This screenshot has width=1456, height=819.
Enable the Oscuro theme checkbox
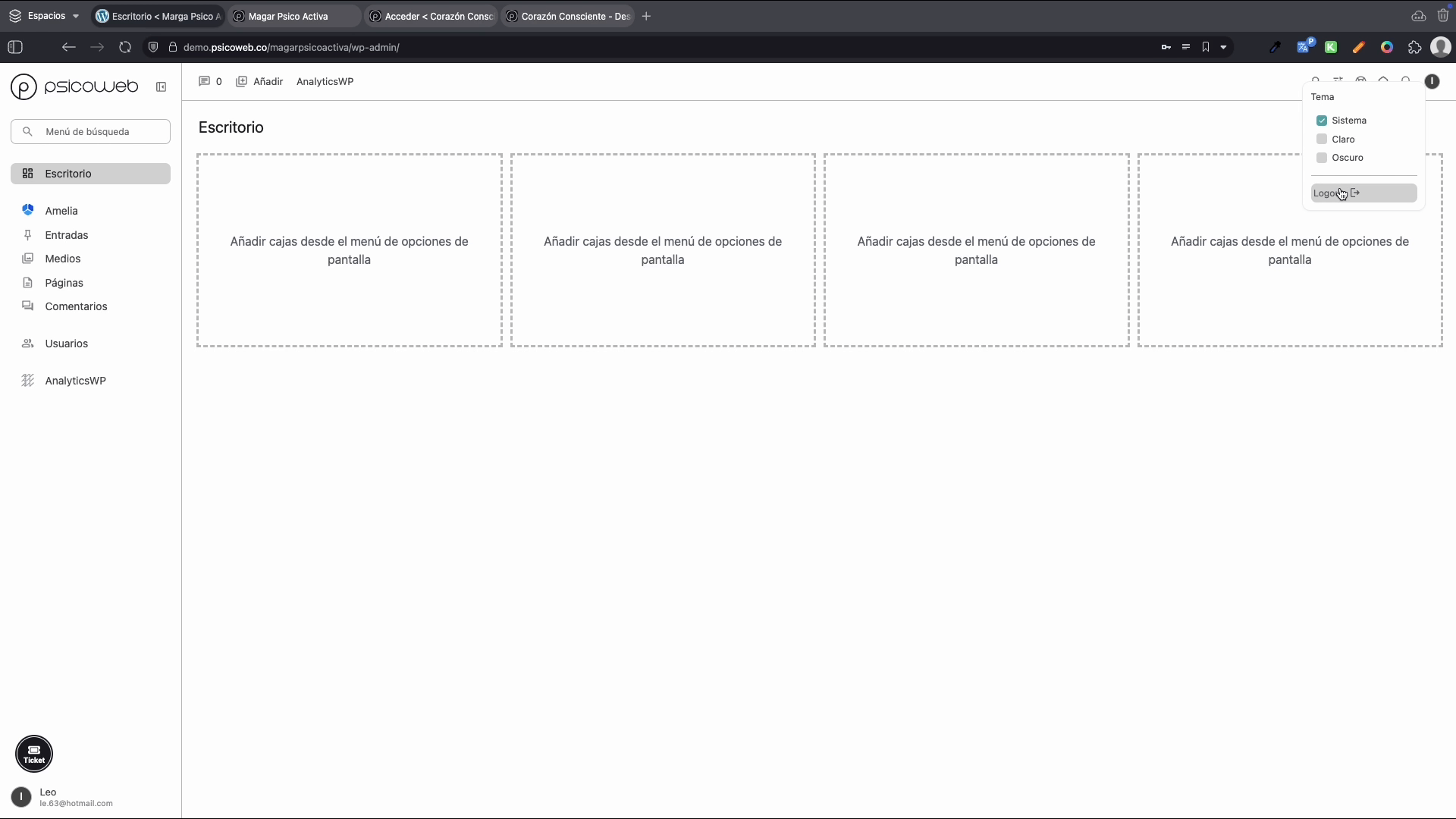(1322, 158)
